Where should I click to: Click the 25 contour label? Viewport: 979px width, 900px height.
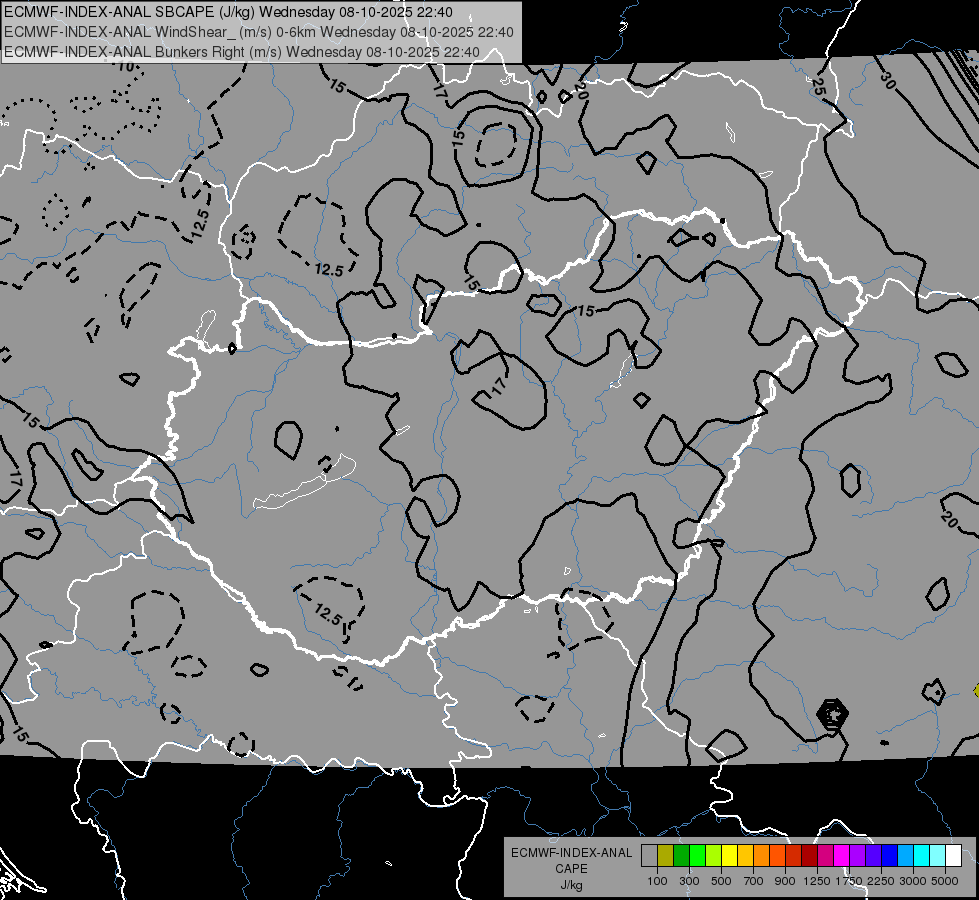(x=818, y=86)
